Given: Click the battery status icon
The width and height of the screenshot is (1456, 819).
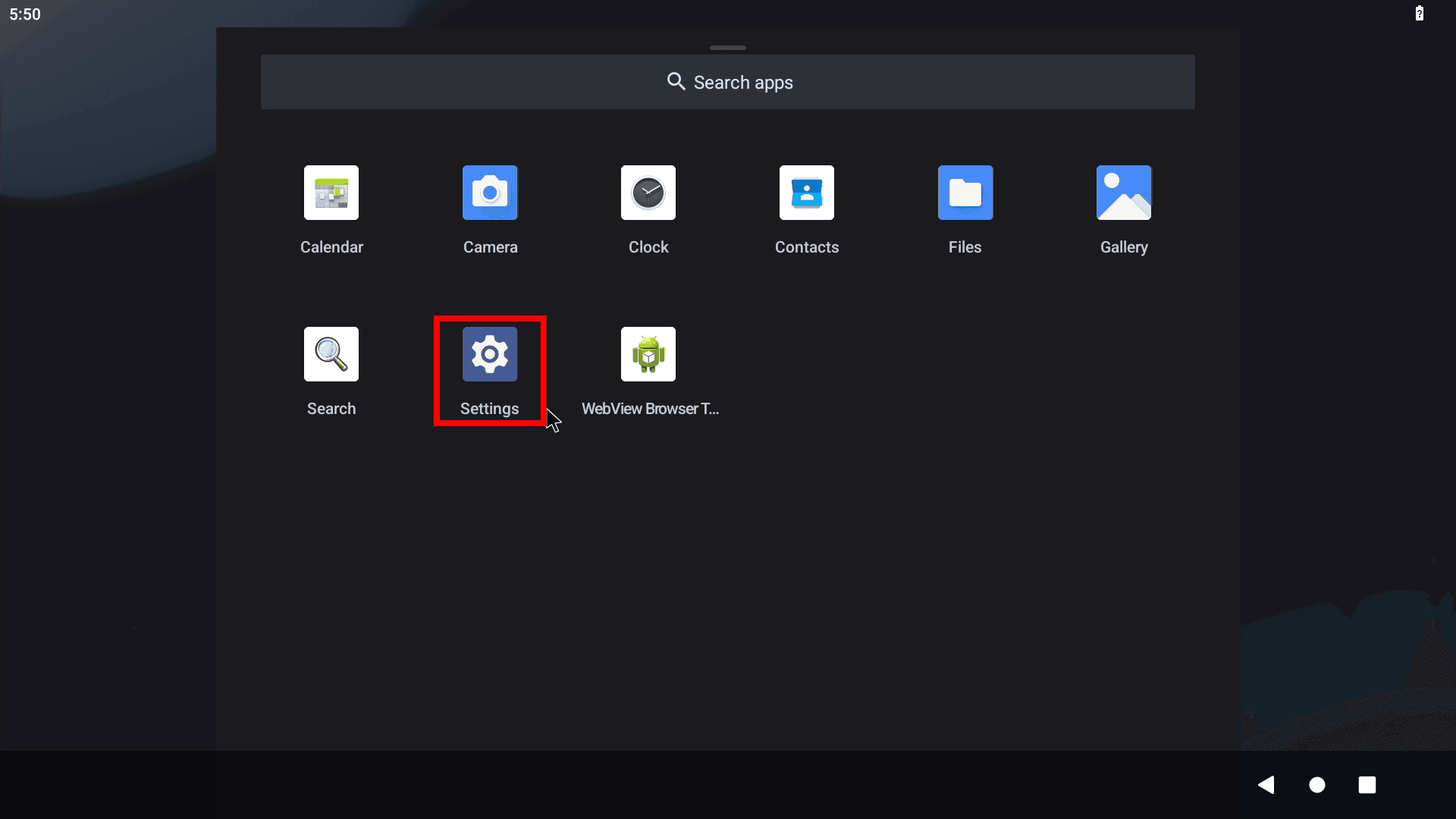Looking at the screenshot, I should point(1420,13).
